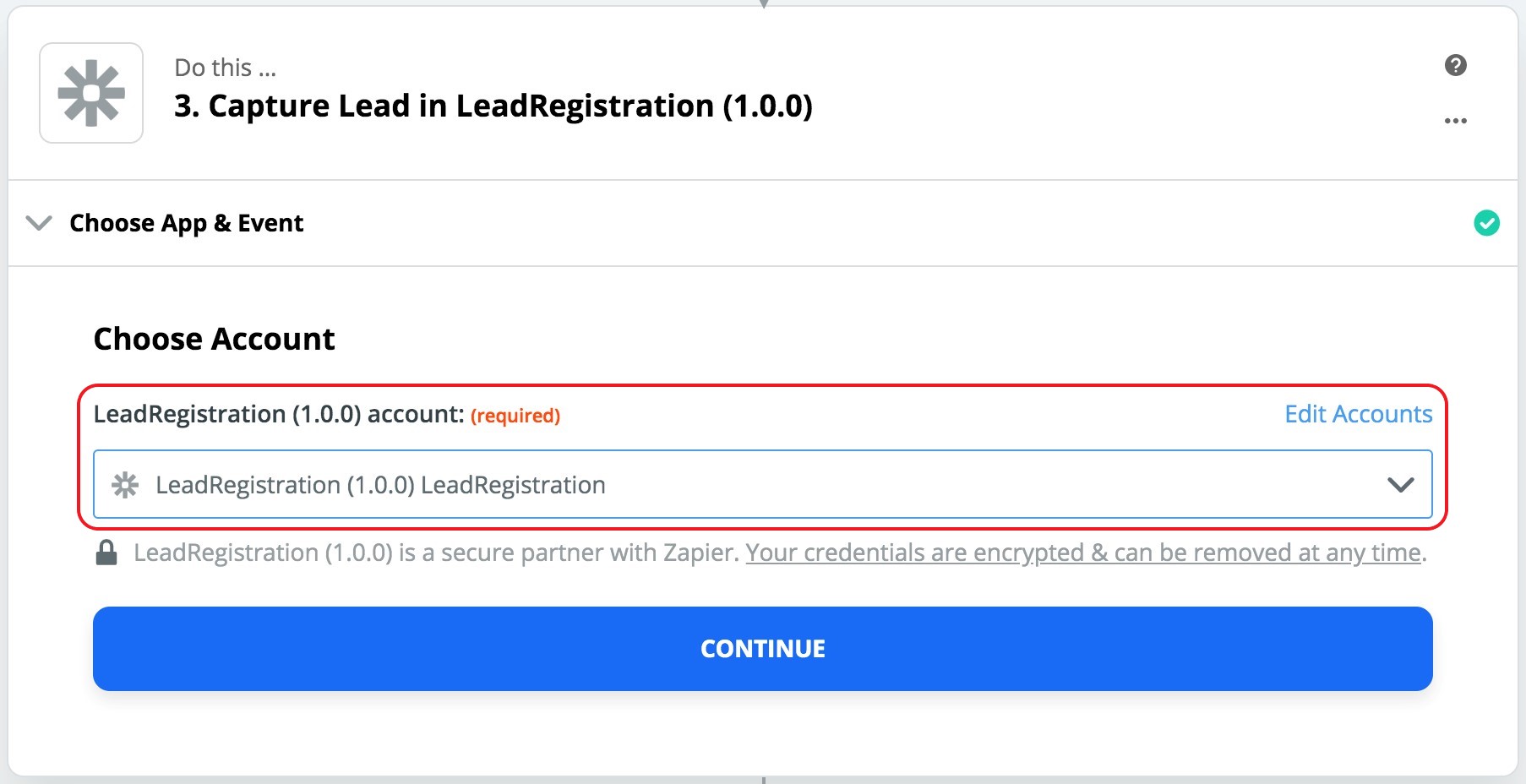Click the red (required) label text
This screenshot has width=1526, height=784.
515,416
